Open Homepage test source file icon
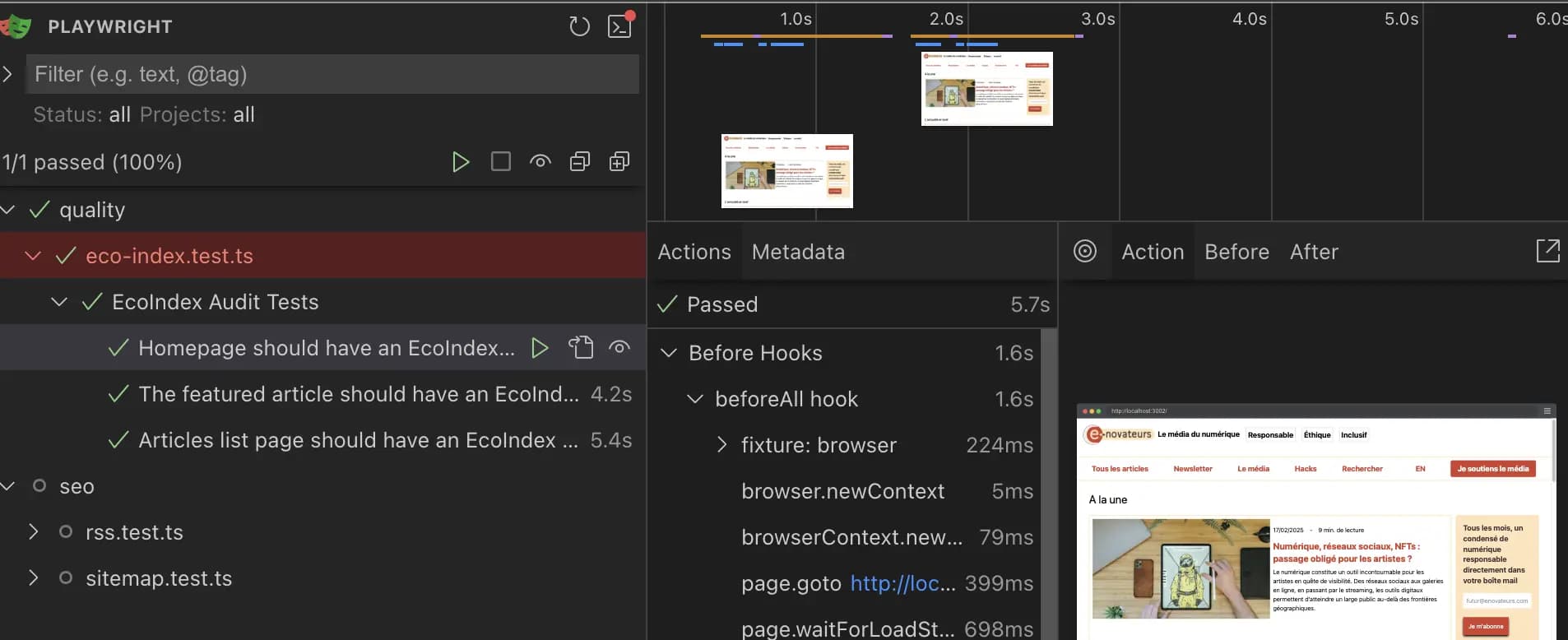 [x=581, y=348]
